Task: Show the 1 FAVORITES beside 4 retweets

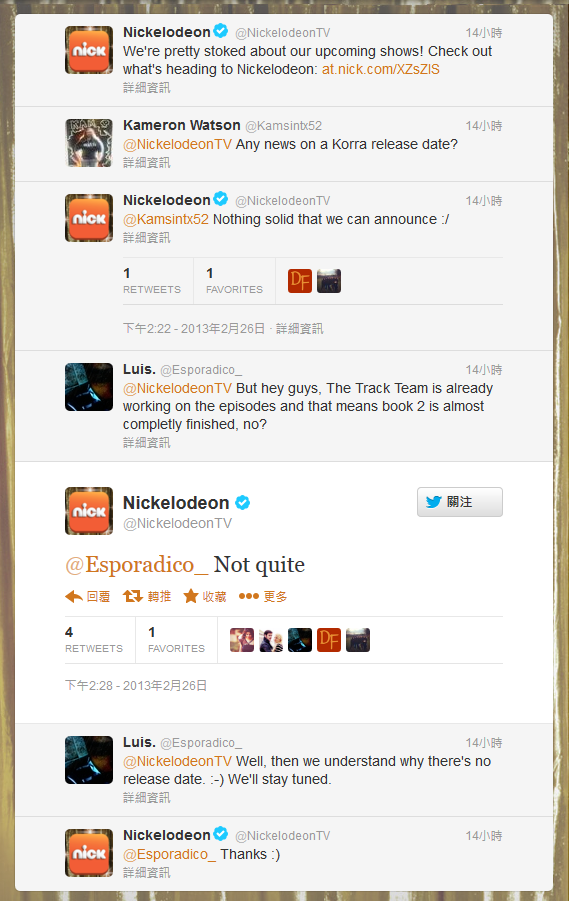Action: tap(176, 640)
